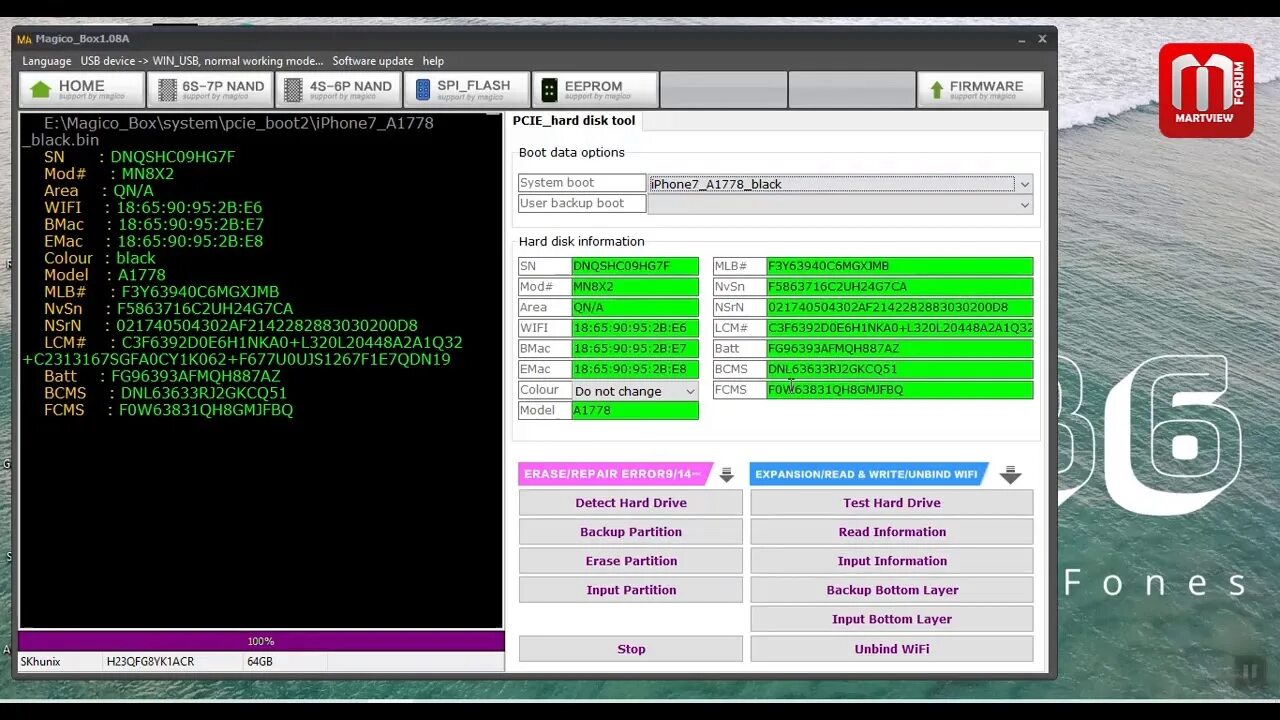Click the NSrN field value
The height and width of the screenshot is (720, 1280).
(x=900, y=307)
